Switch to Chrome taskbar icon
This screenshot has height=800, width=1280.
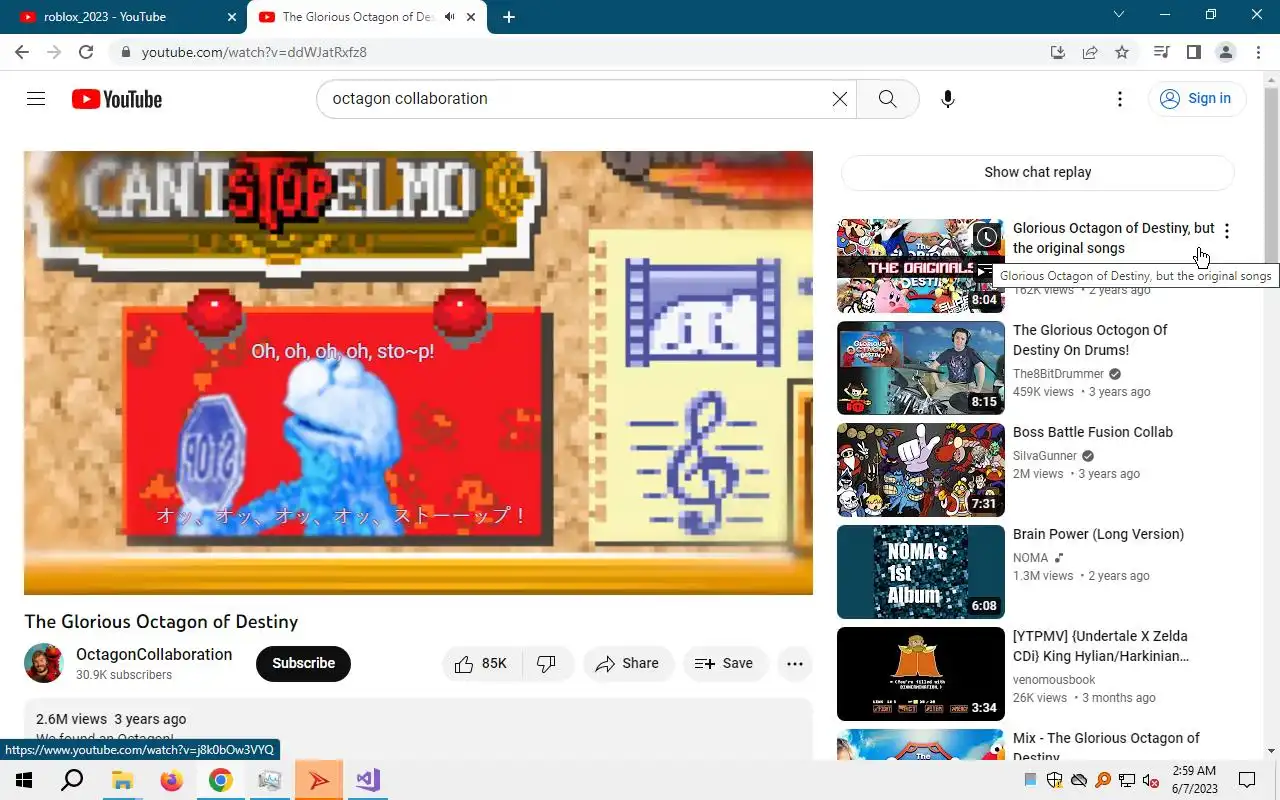pos(220,780)
